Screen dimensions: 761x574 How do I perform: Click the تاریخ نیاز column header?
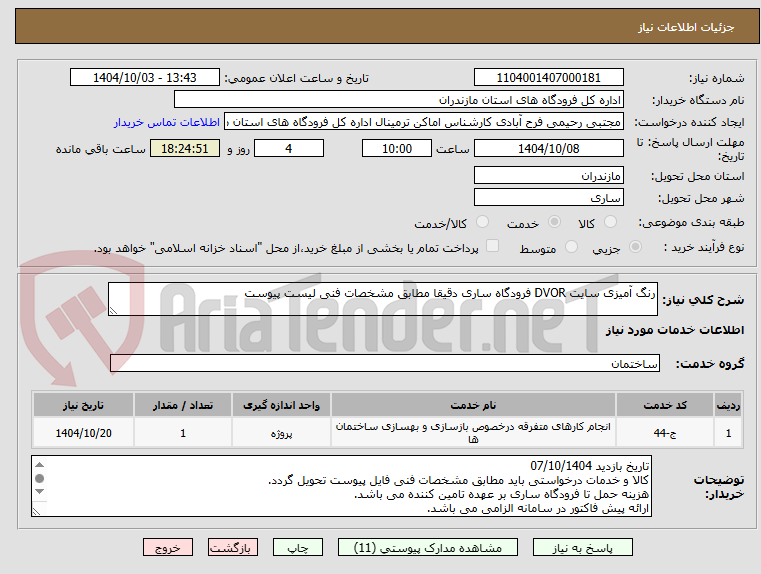point(83,405)
